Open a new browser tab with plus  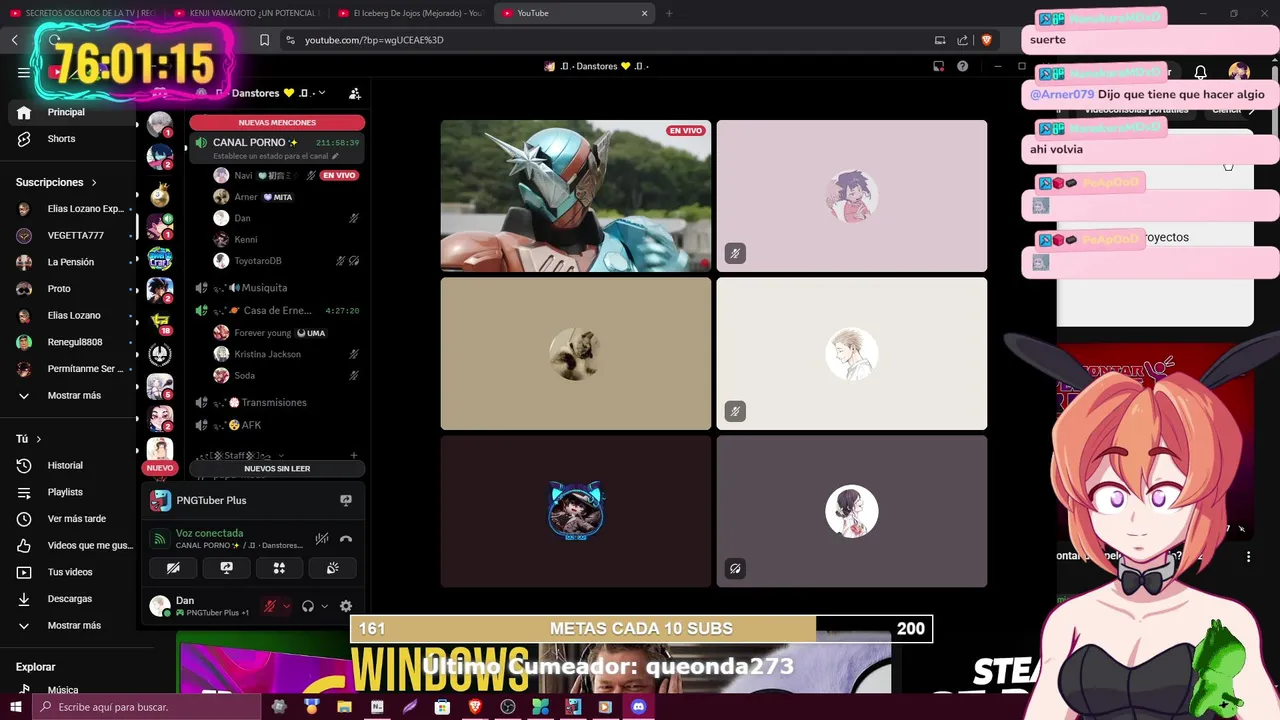(669, 13)
